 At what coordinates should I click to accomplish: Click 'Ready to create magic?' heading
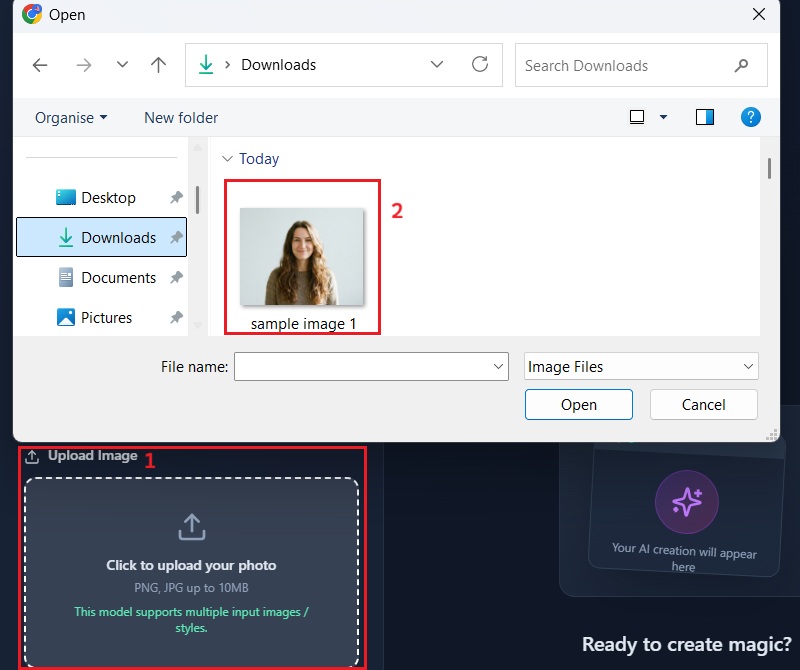click(687, 644)
